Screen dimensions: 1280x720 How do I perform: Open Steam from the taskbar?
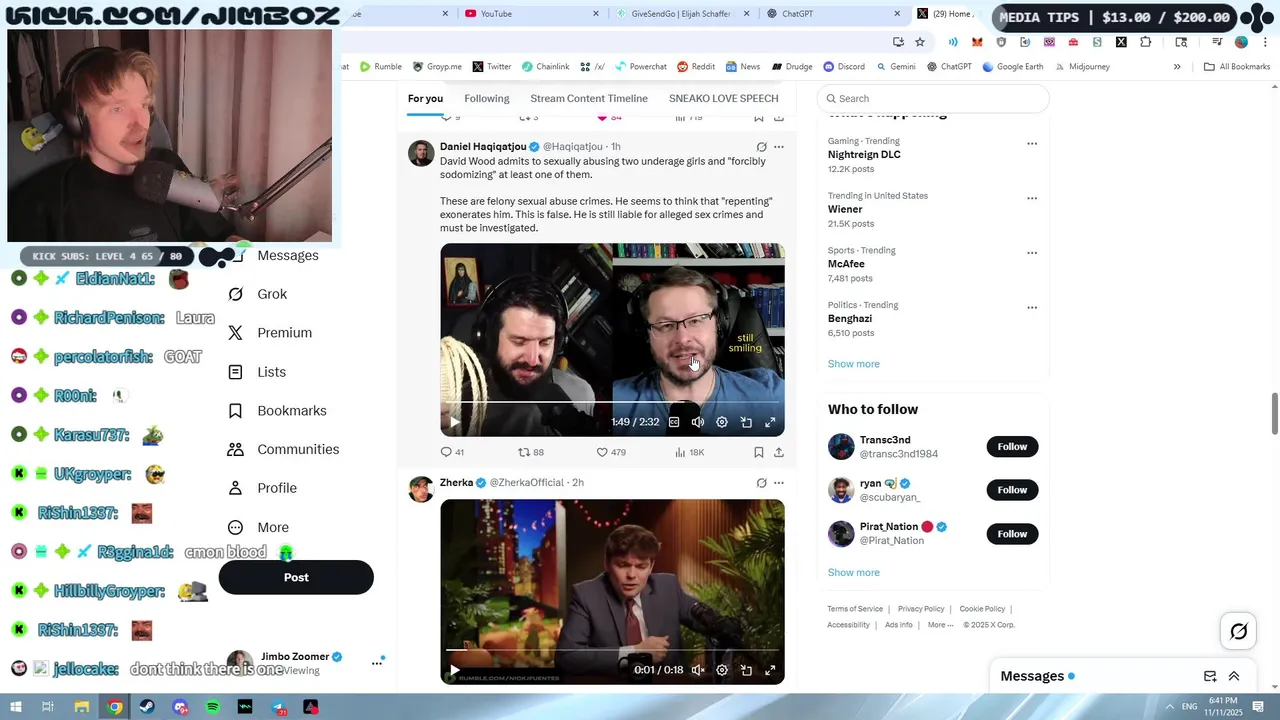click(x=147, y=707)
